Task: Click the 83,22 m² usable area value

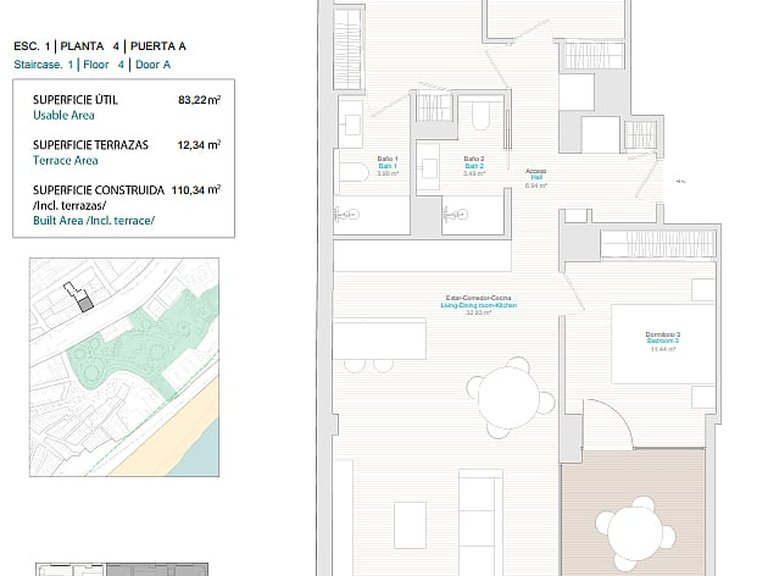Action: click(x=199, y=100)
